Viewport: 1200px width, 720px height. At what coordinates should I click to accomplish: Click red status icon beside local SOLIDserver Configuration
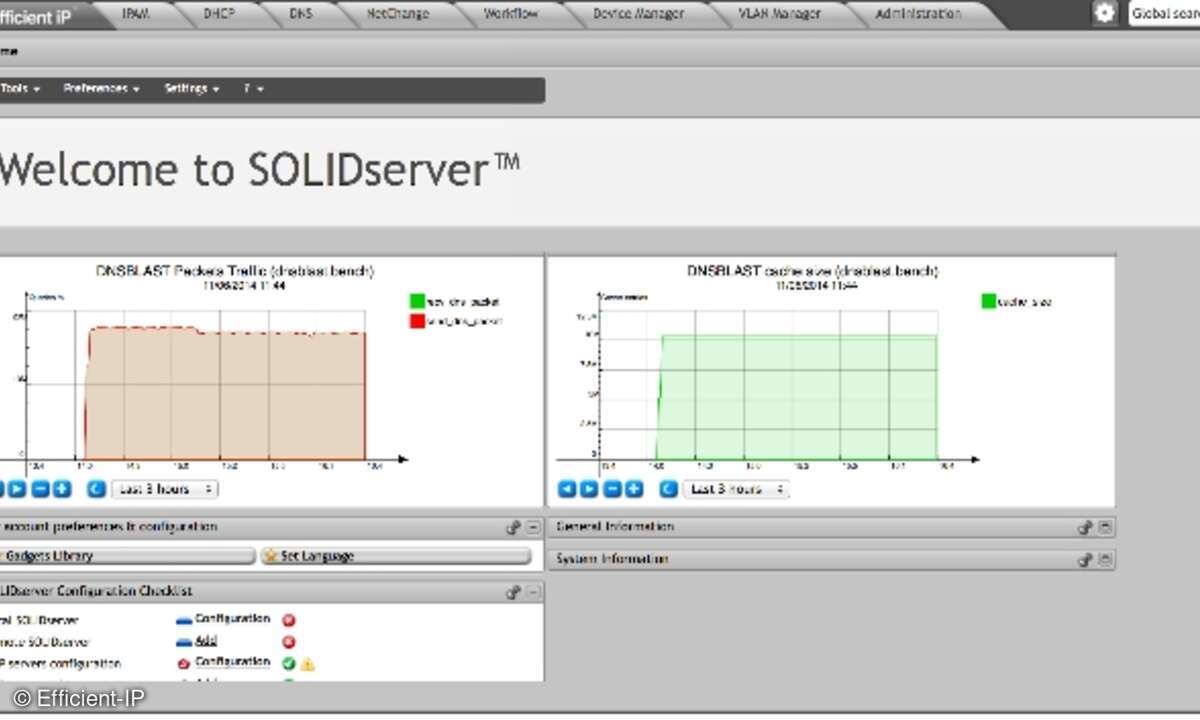(289, 620)
